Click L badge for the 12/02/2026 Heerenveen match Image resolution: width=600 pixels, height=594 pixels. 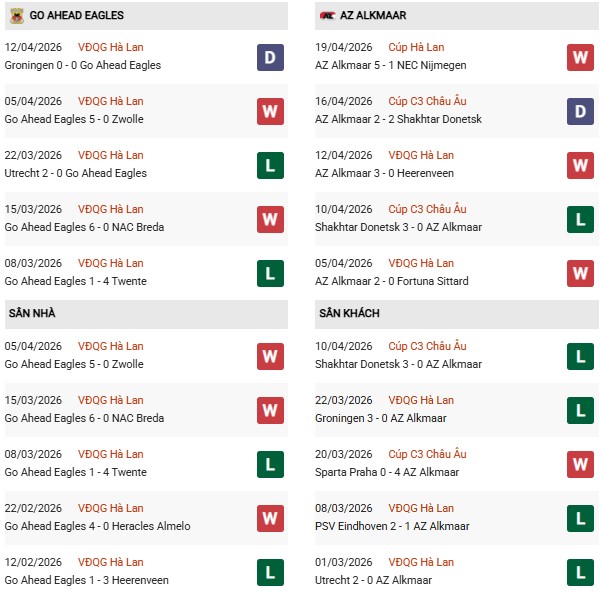pyautogui.click(x=270, y=572)
